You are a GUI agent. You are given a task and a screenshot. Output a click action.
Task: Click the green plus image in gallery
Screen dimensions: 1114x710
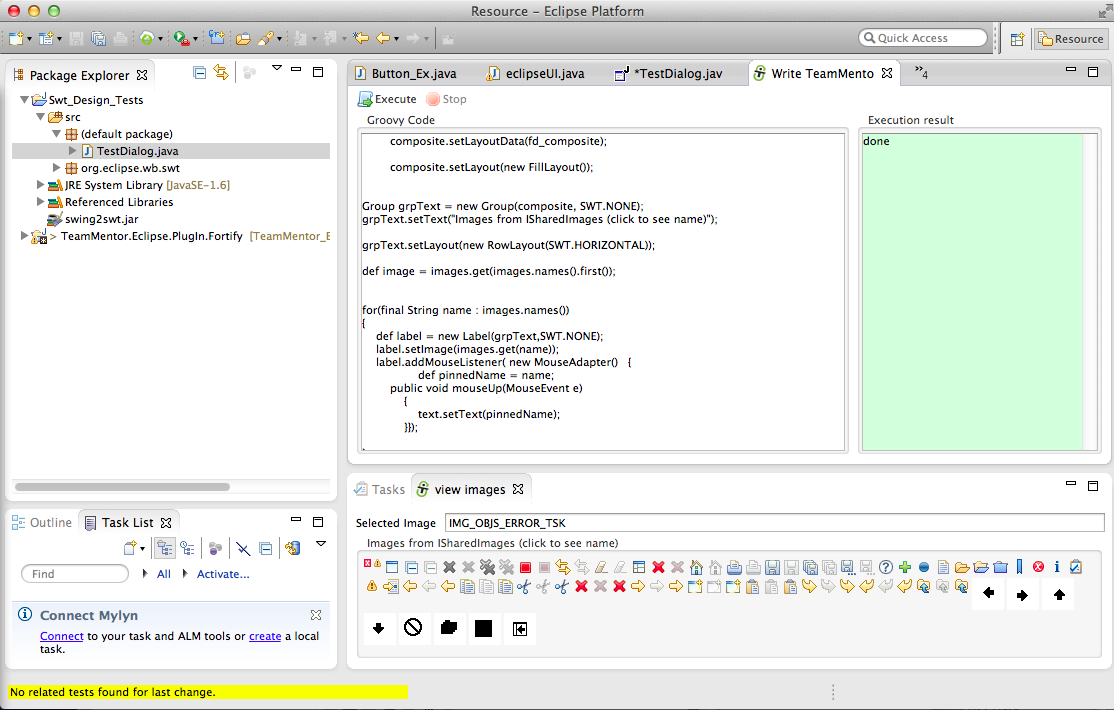coord(905,567)
